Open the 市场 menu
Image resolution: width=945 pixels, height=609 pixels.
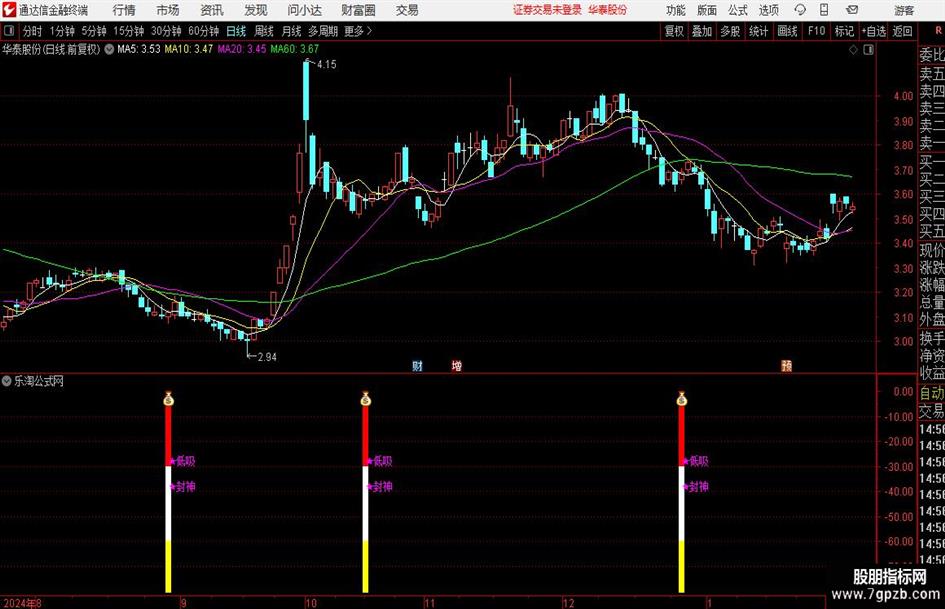(x=168, y=10)
